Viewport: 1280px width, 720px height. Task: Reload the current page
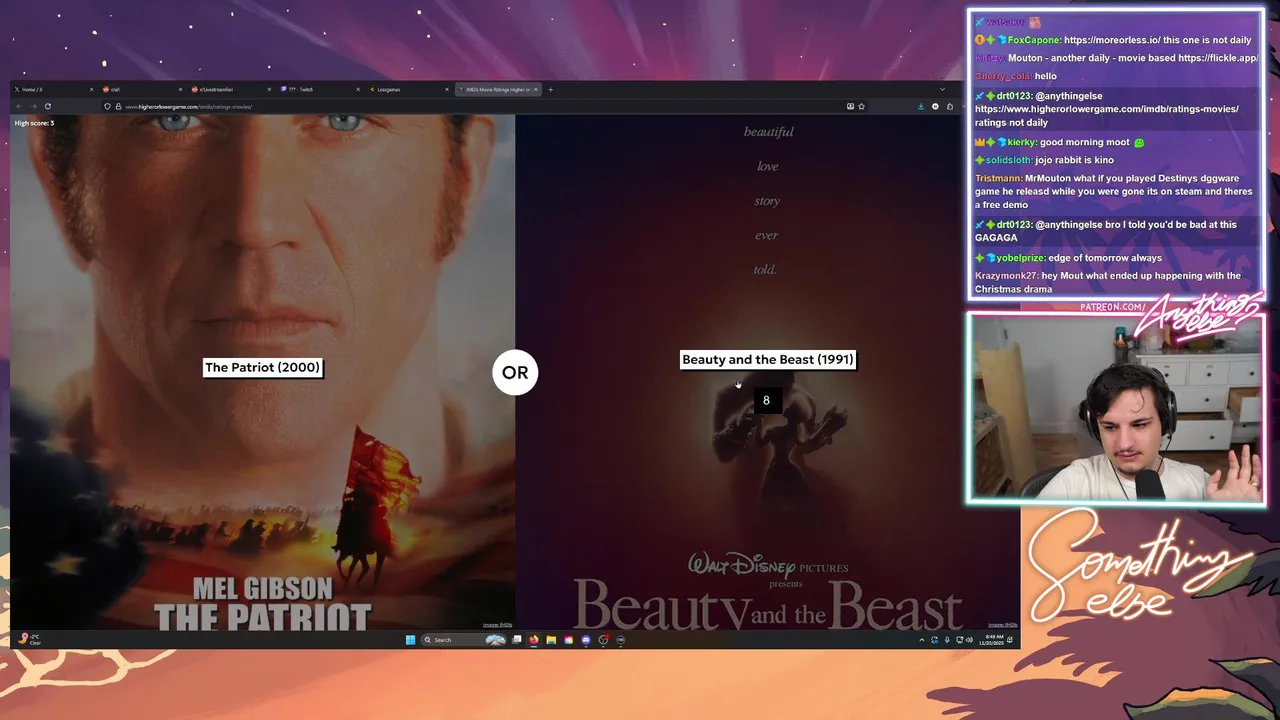[x=47, y=106]
